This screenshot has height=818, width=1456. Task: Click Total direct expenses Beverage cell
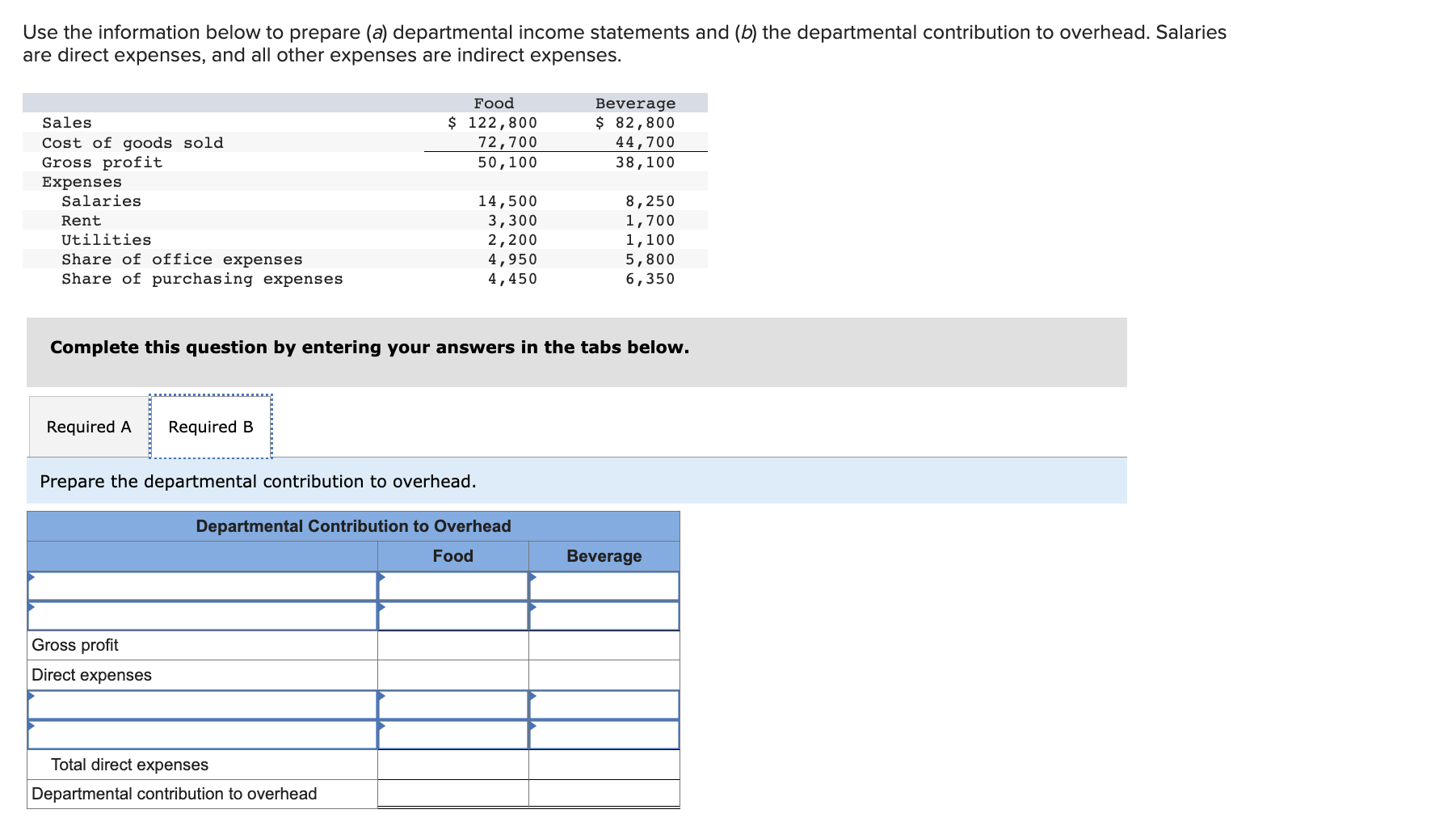[x=604, y=765]
